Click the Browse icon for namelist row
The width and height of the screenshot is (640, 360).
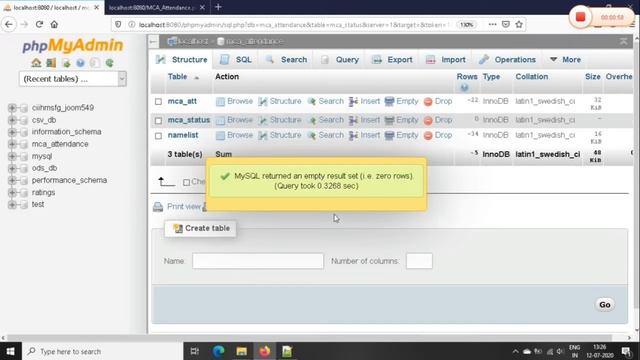pyautogui.click(x=220, y=136)
